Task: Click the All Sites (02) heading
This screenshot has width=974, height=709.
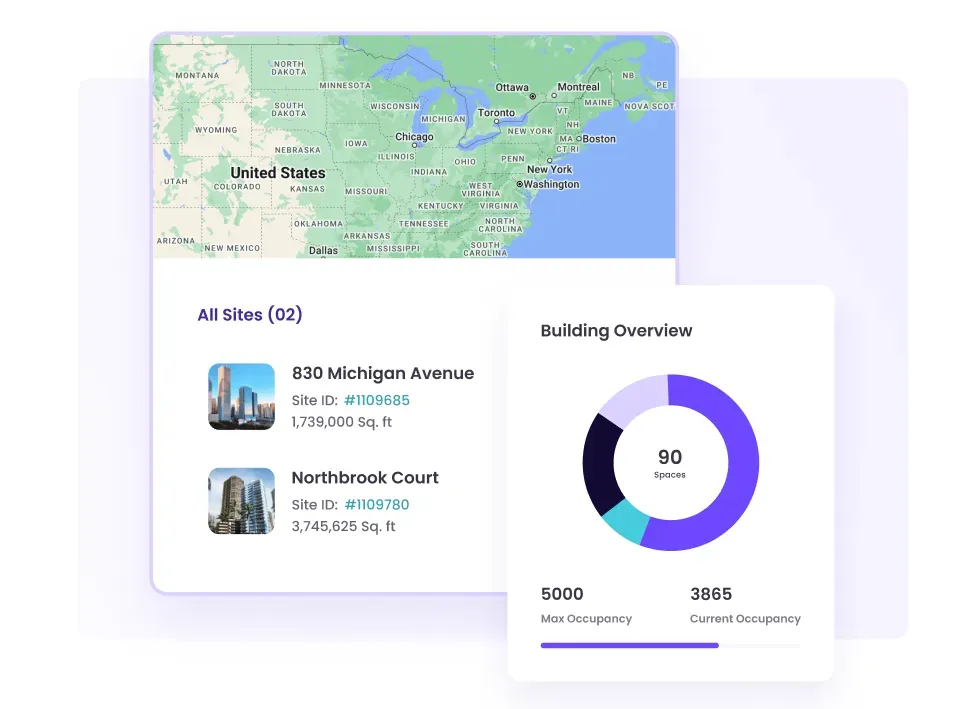Action: [x=249, y=315]
